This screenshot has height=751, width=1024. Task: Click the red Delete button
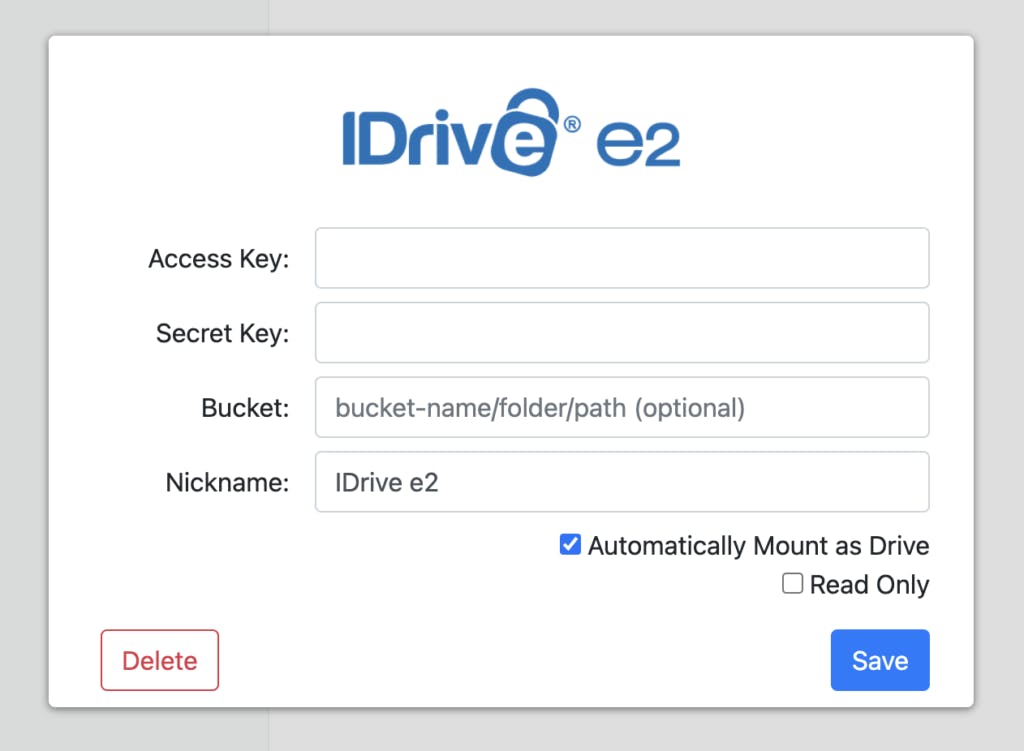click(160, 660)
